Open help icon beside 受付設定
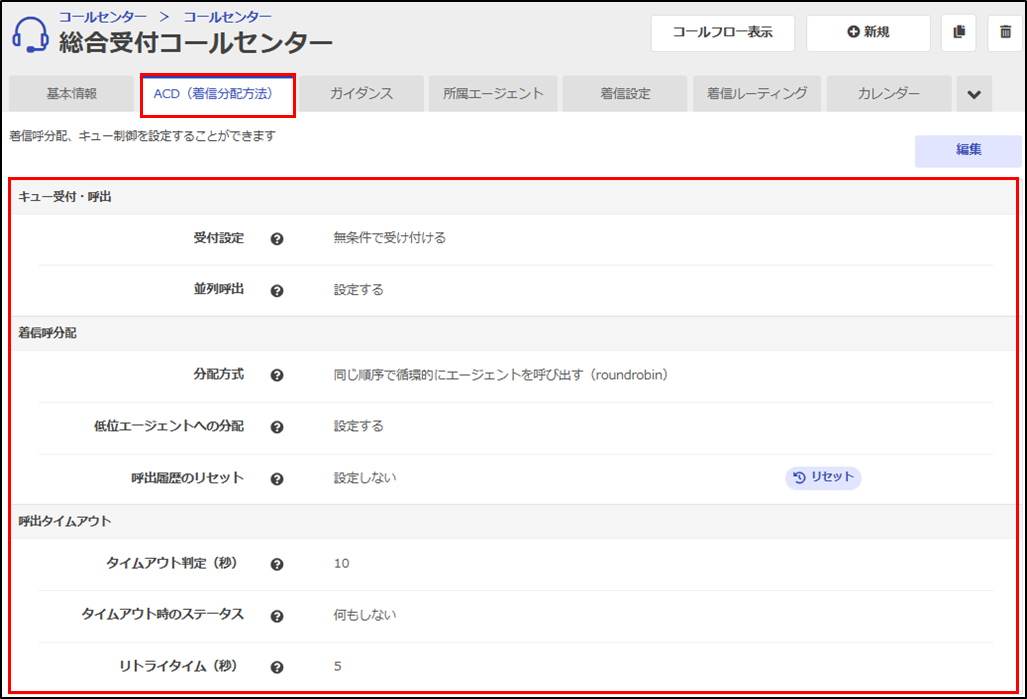This screenshot has width=1027, height=699. (x=277, y=239)
